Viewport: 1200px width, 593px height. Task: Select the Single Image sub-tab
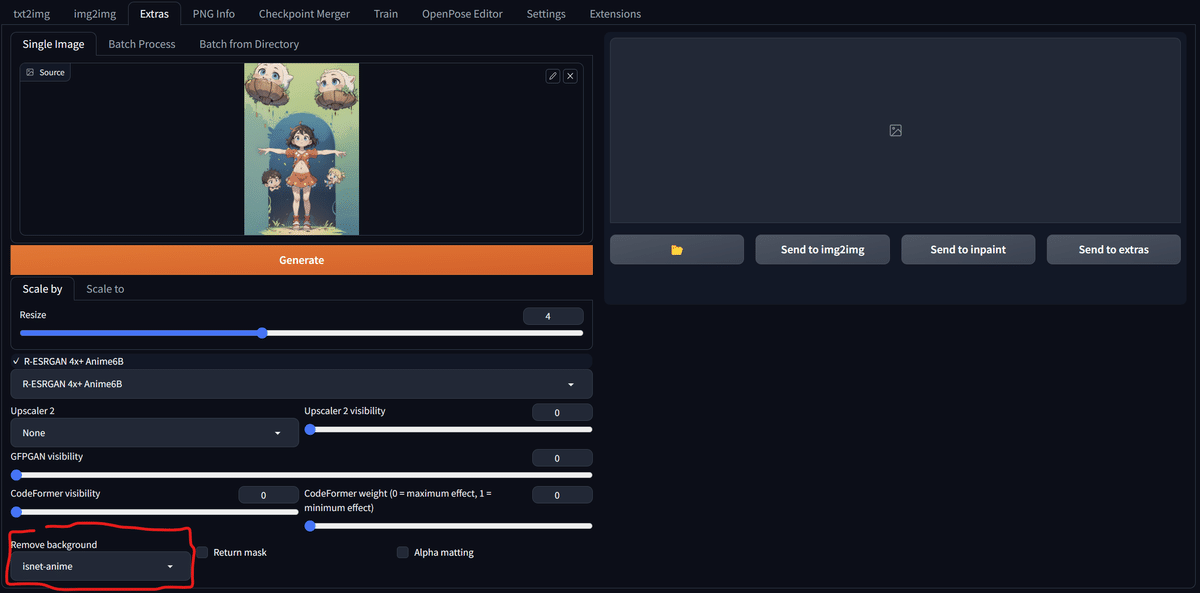click(x=54, y=44)
